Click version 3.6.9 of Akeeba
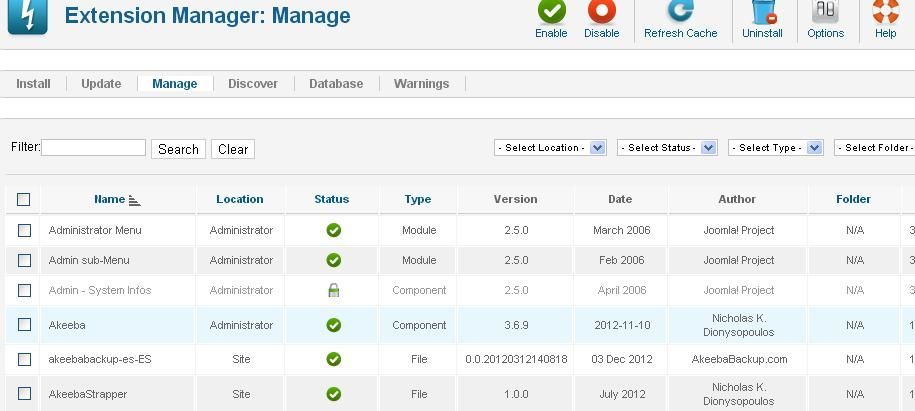 pyautogui.click(x=516, y=325)
